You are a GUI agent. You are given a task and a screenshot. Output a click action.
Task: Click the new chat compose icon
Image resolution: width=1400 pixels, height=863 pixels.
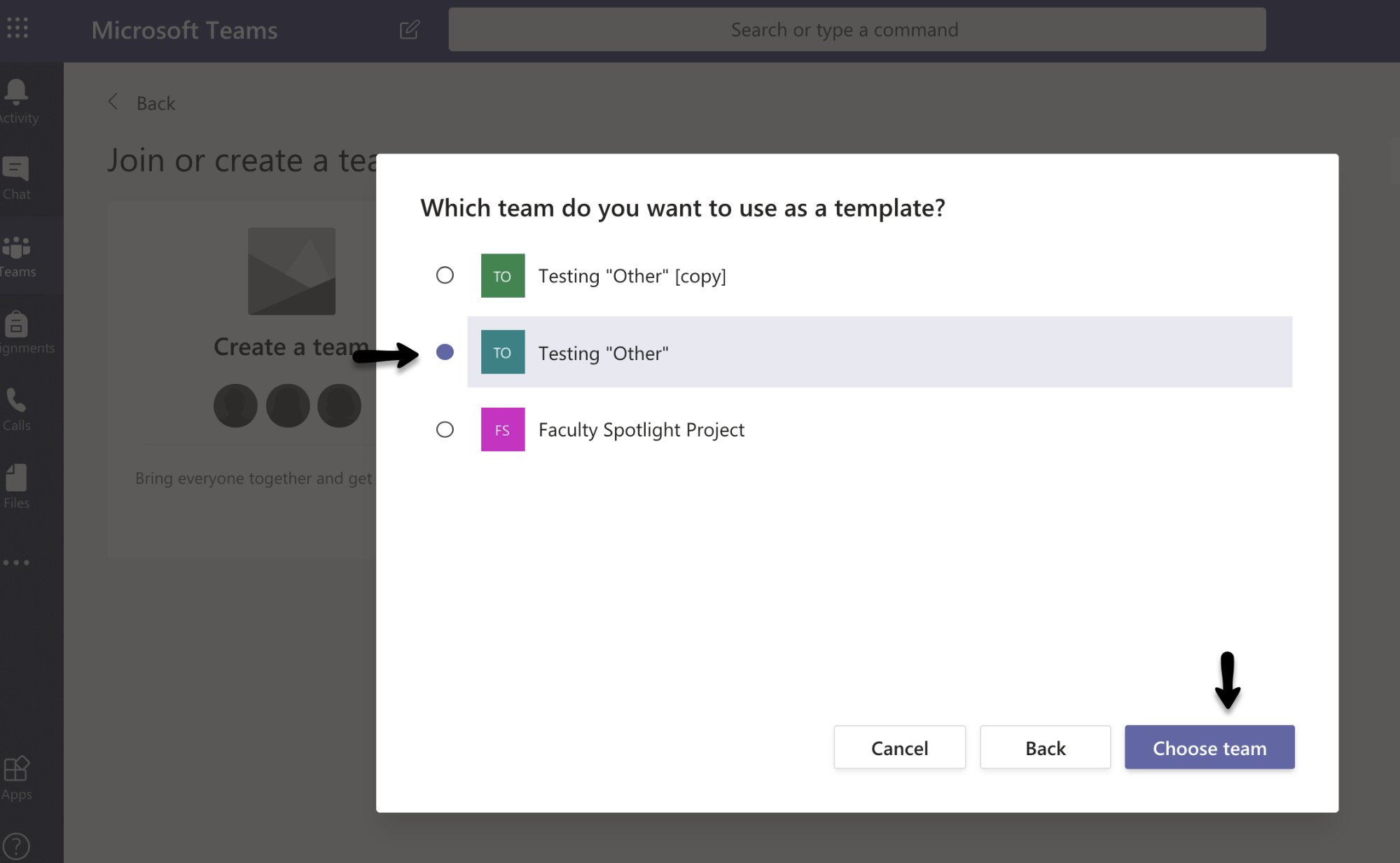click(x=410, y=29)
